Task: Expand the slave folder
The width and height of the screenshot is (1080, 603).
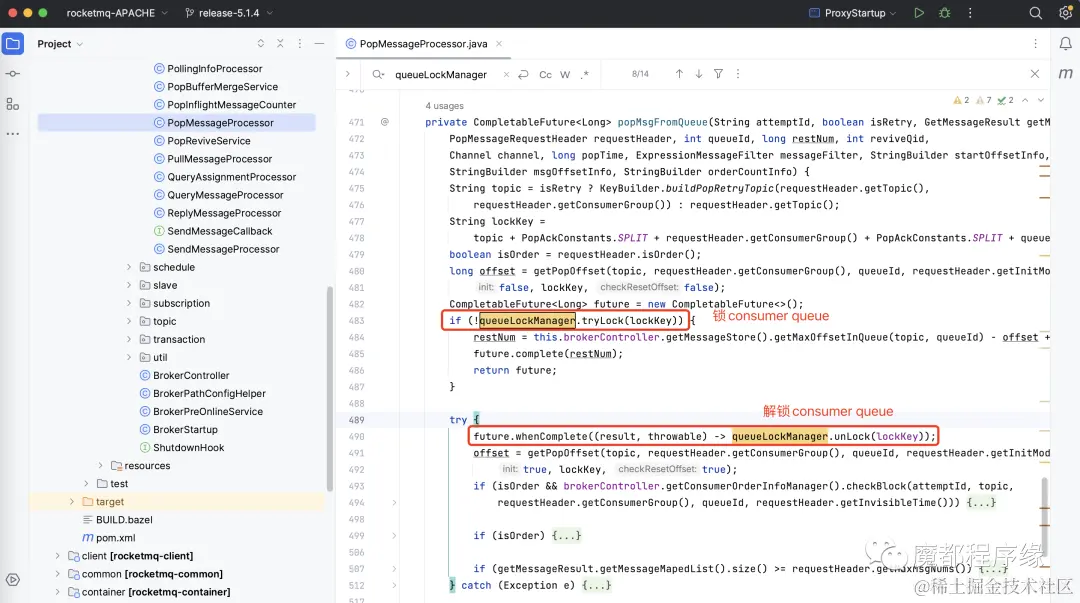Action: 129,285
